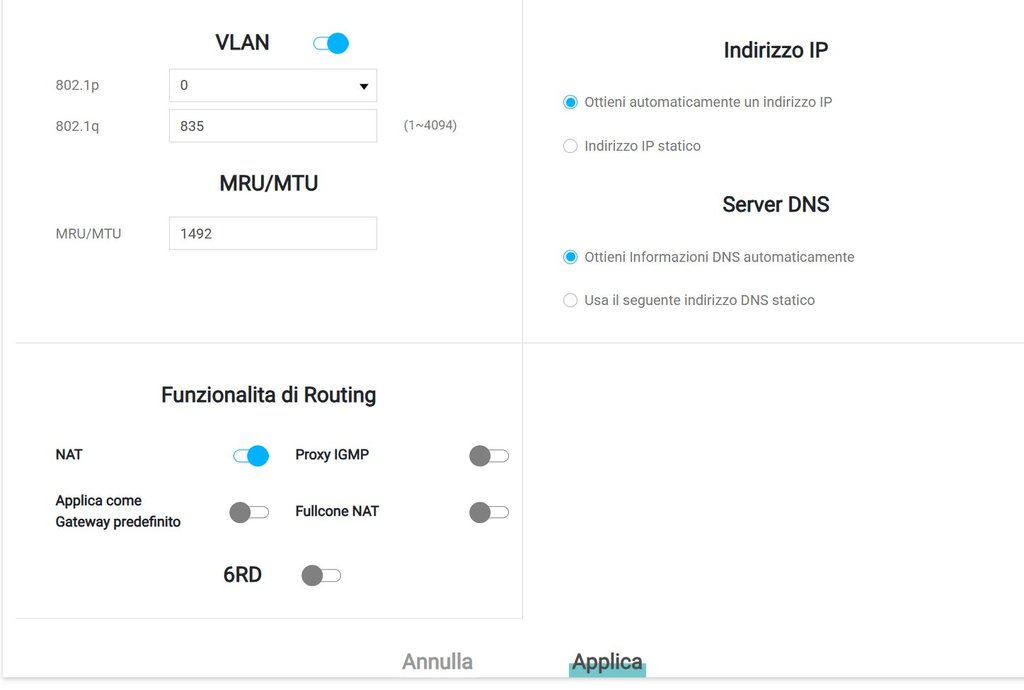The width and height of the screenshot is (1024, 690).
Task: Enable the 6RD toggle
Action: [x=321, y=575]
